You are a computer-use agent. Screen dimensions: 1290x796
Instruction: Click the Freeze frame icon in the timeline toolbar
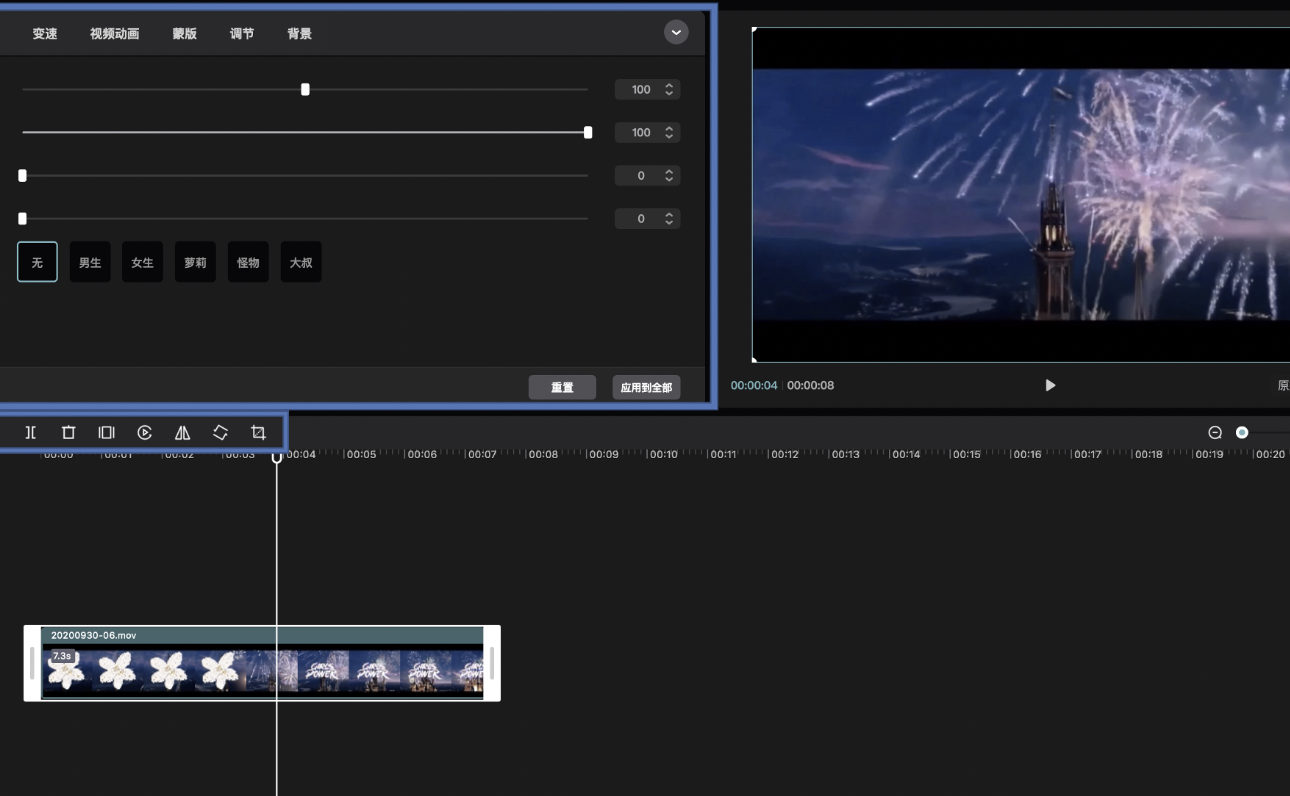tap(106, 433)
